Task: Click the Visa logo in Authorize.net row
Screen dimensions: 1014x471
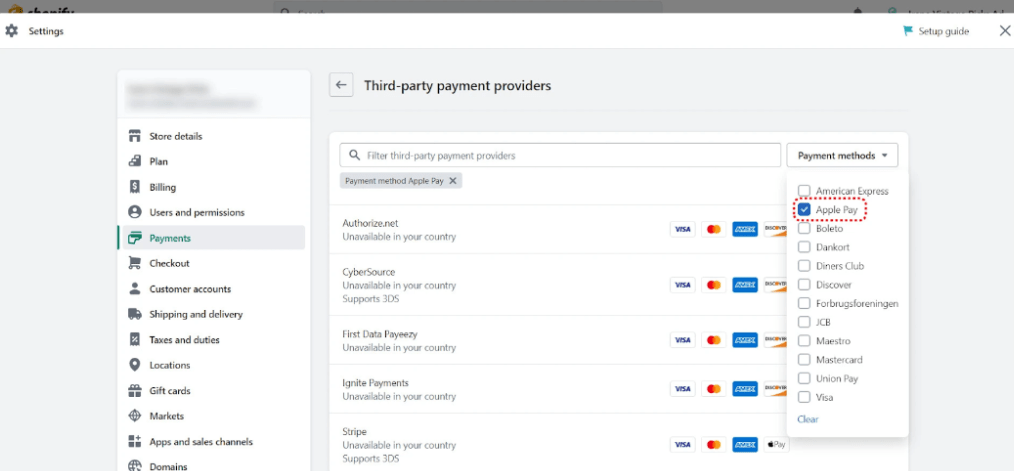Action: (x=682, y=229)
